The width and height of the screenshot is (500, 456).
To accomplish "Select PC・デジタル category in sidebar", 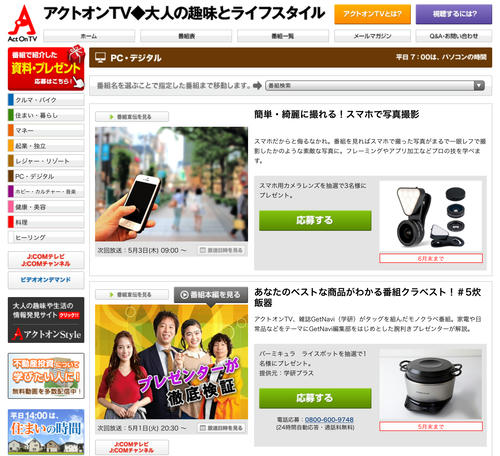I will pos(46,176).
